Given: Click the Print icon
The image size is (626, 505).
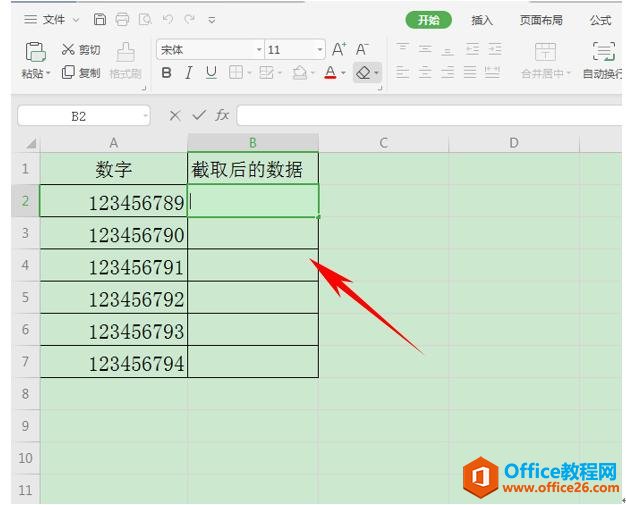Looking at the screenshot, I should [122, 19].
